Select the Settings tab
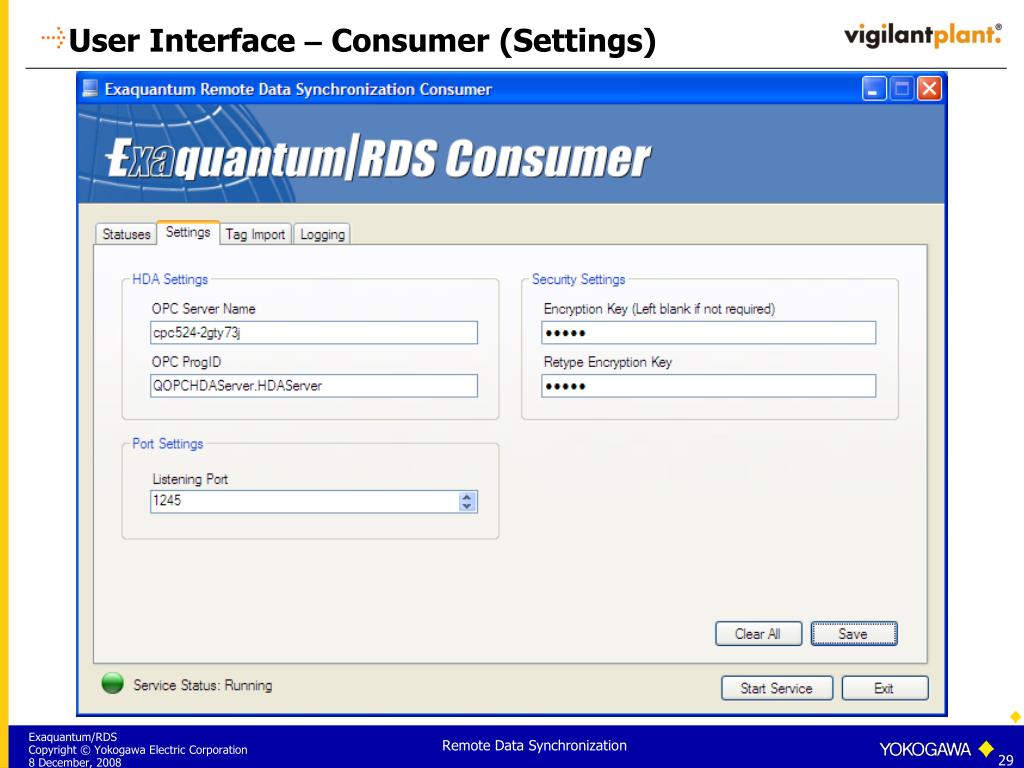1024x768 pixels. (188, 232)
